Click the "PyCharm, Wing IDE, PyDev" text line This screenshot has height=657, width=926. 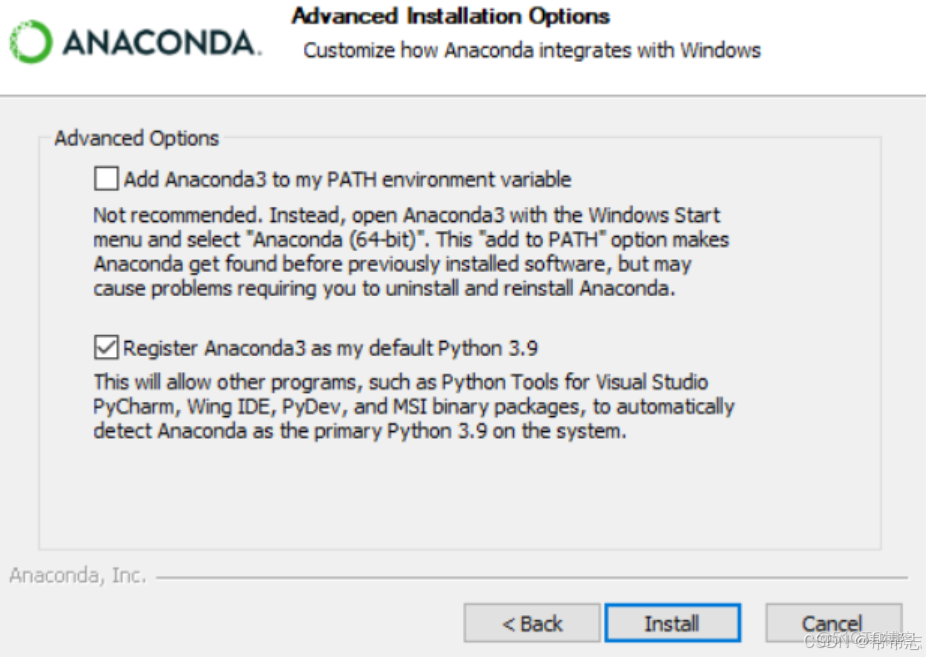pyautogui.click(x=413, y=407)
